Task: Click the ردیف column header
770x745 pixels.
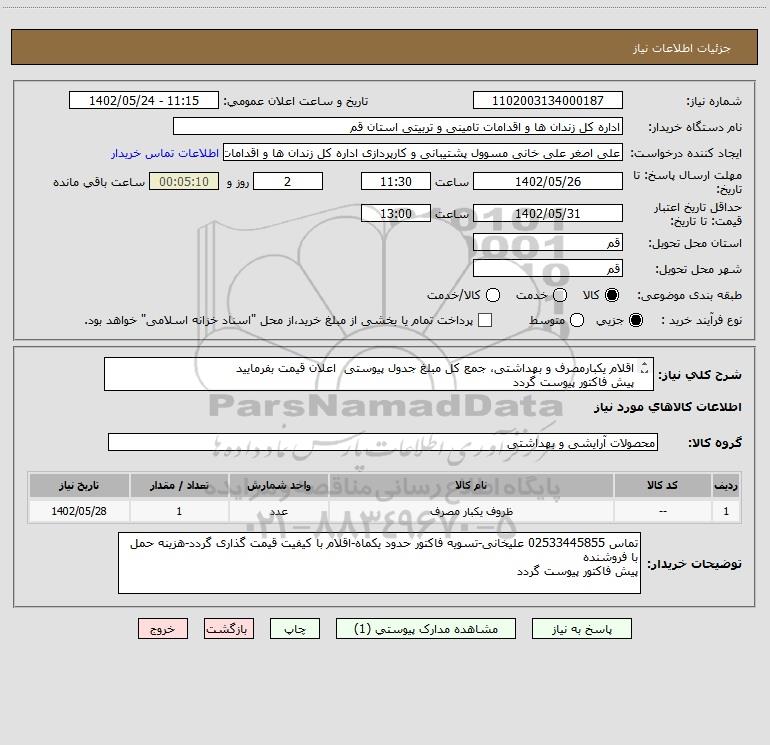Action: tap(726, 485)
